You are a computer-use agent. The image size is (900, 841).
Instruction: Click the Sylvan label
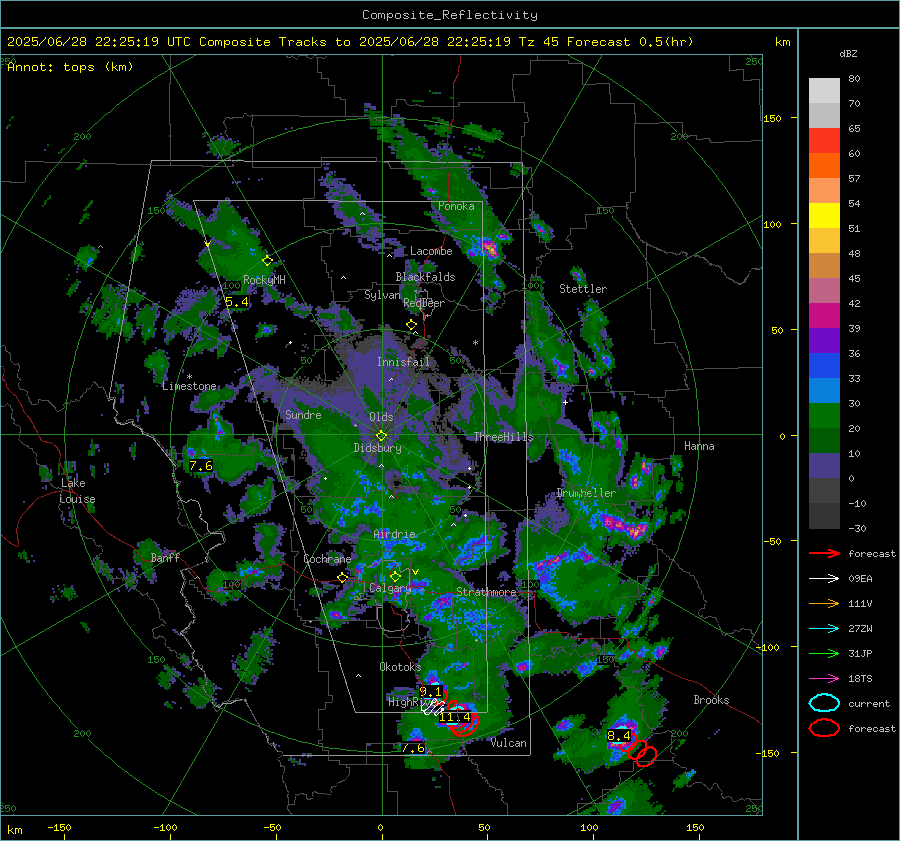coord(382,295)
